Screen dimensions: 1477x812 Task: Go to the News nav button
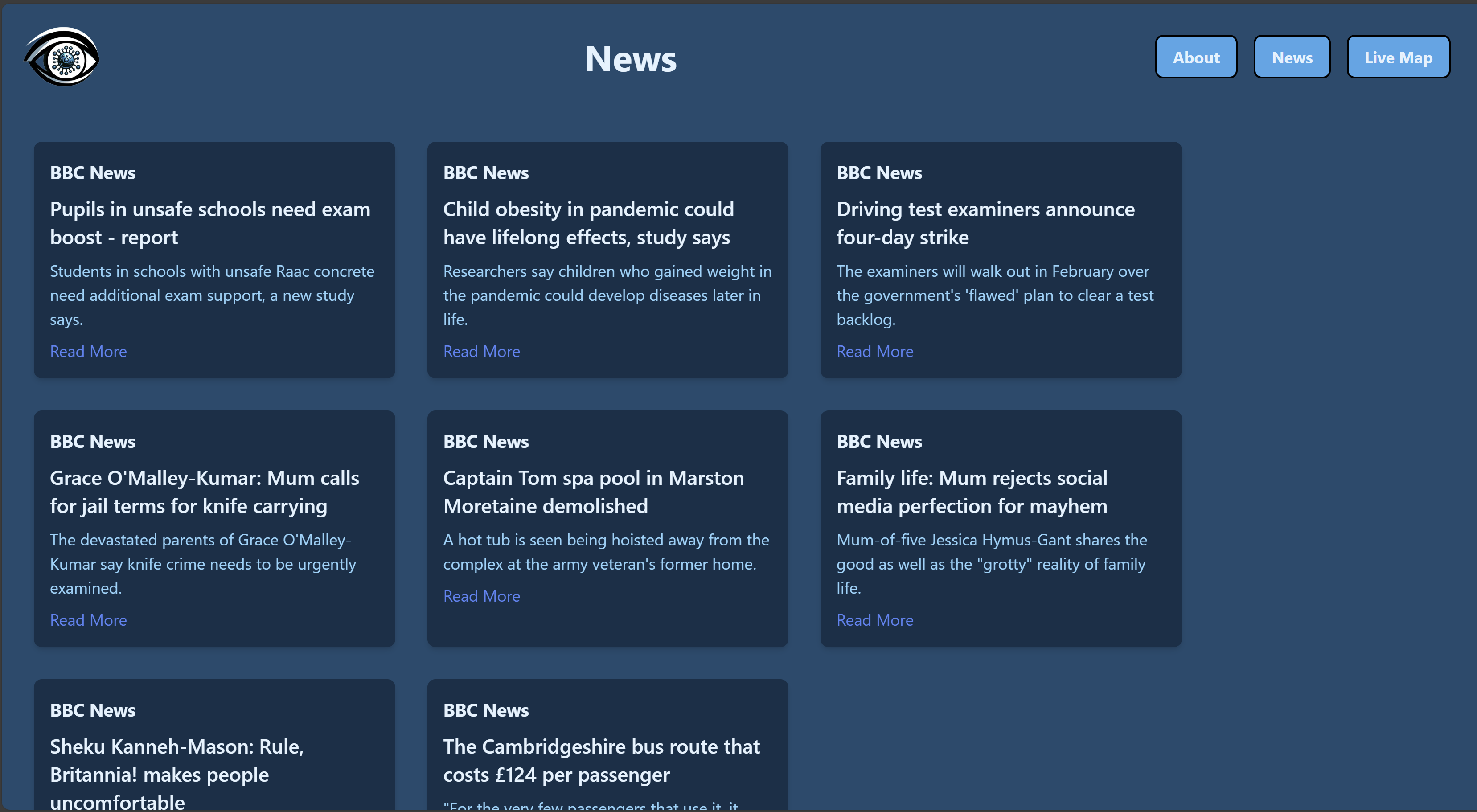pos(1291,57)
